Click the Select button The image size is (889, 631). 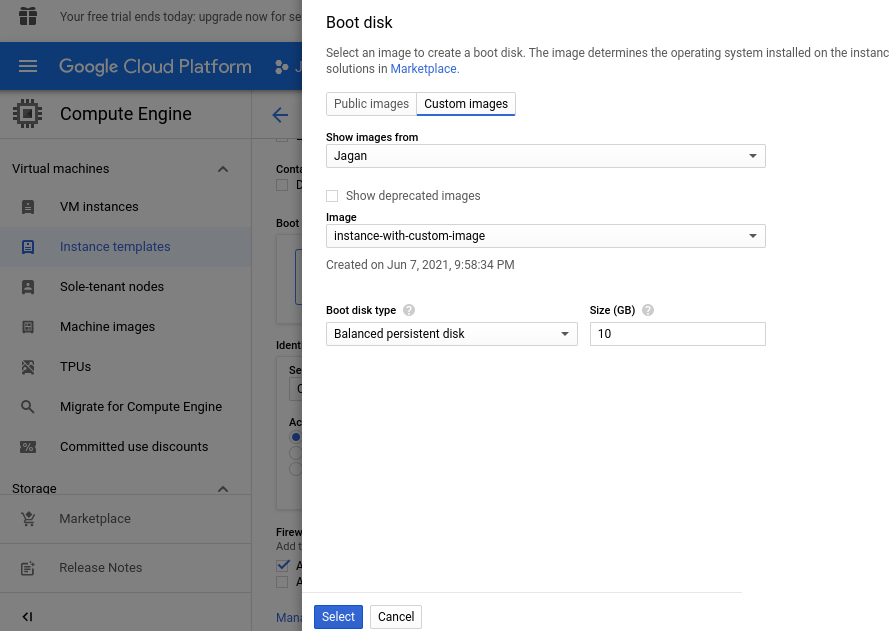point(338,617)
